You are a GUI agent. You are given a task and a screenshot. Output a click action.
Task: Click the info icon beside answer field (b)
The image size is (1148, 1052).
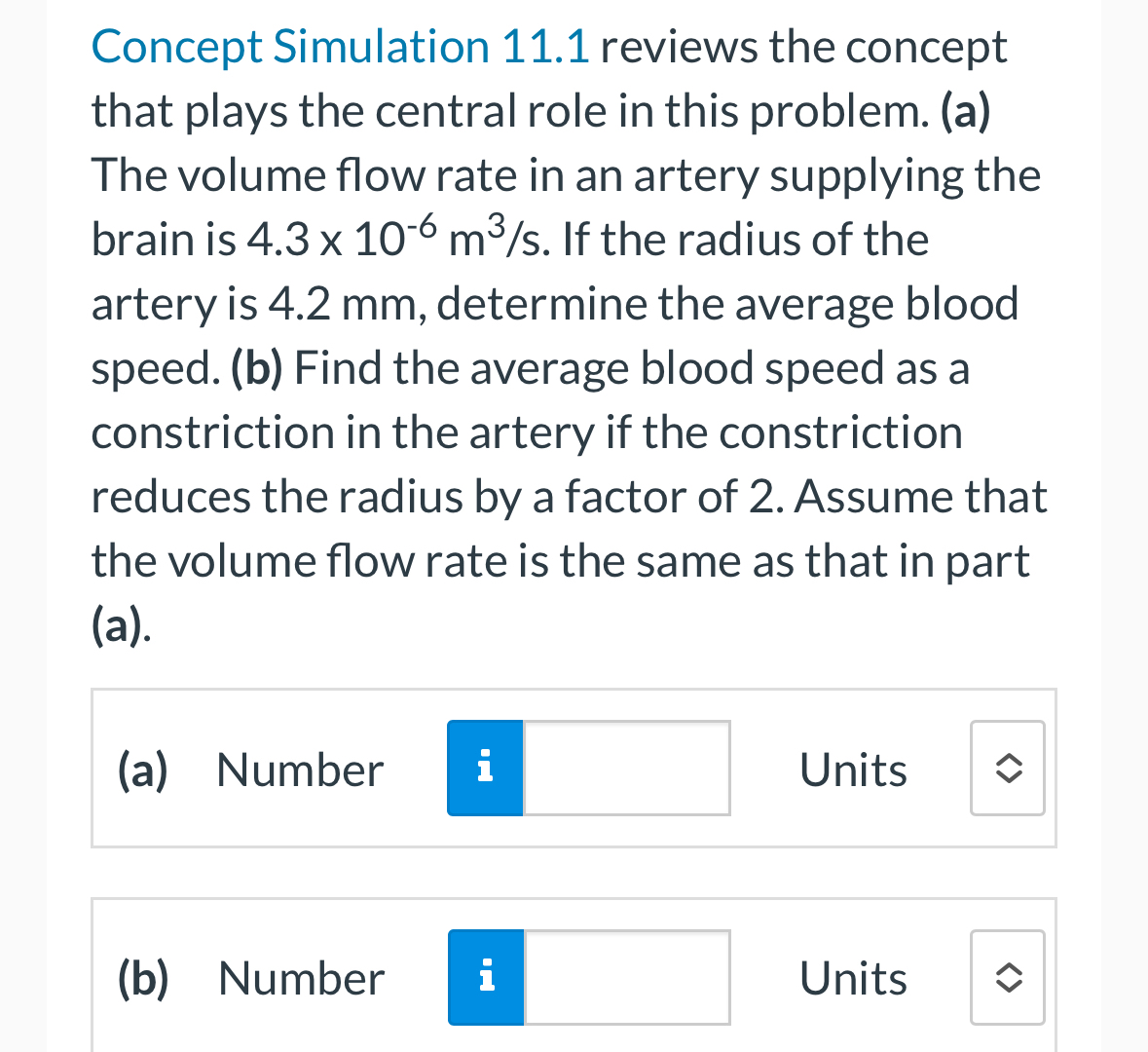(484, 977)
